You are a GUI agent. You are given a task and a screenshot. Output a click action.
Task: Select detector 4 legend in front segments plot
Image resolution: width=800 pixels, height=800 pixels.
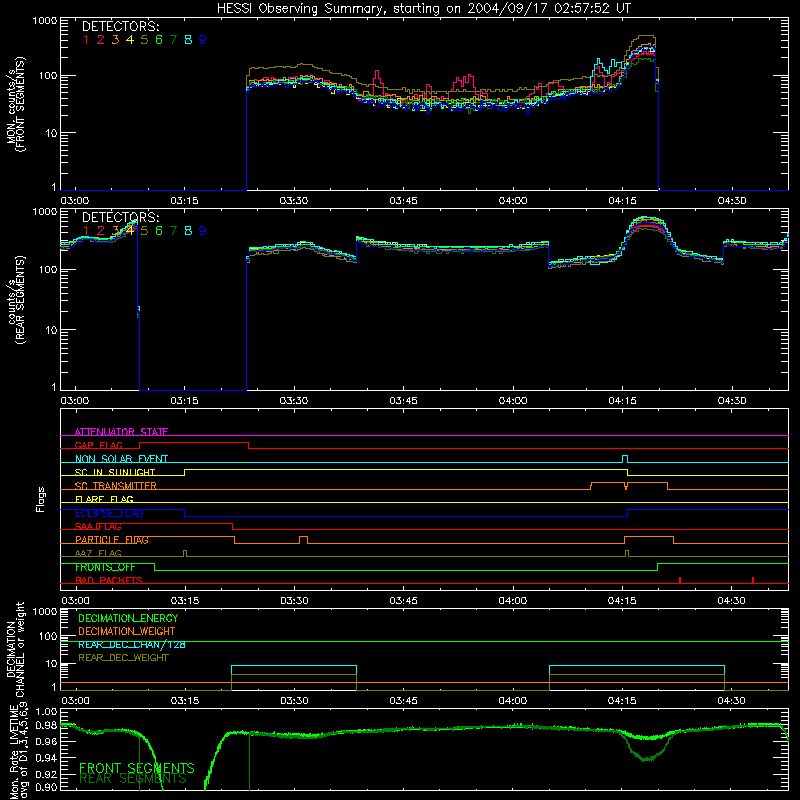pyautogui.click(x=130, y=40)
